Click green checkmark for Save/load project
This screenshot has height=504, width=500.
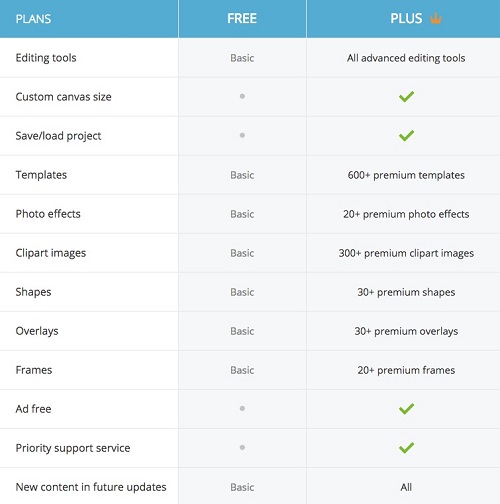click(x=406, y=136)
